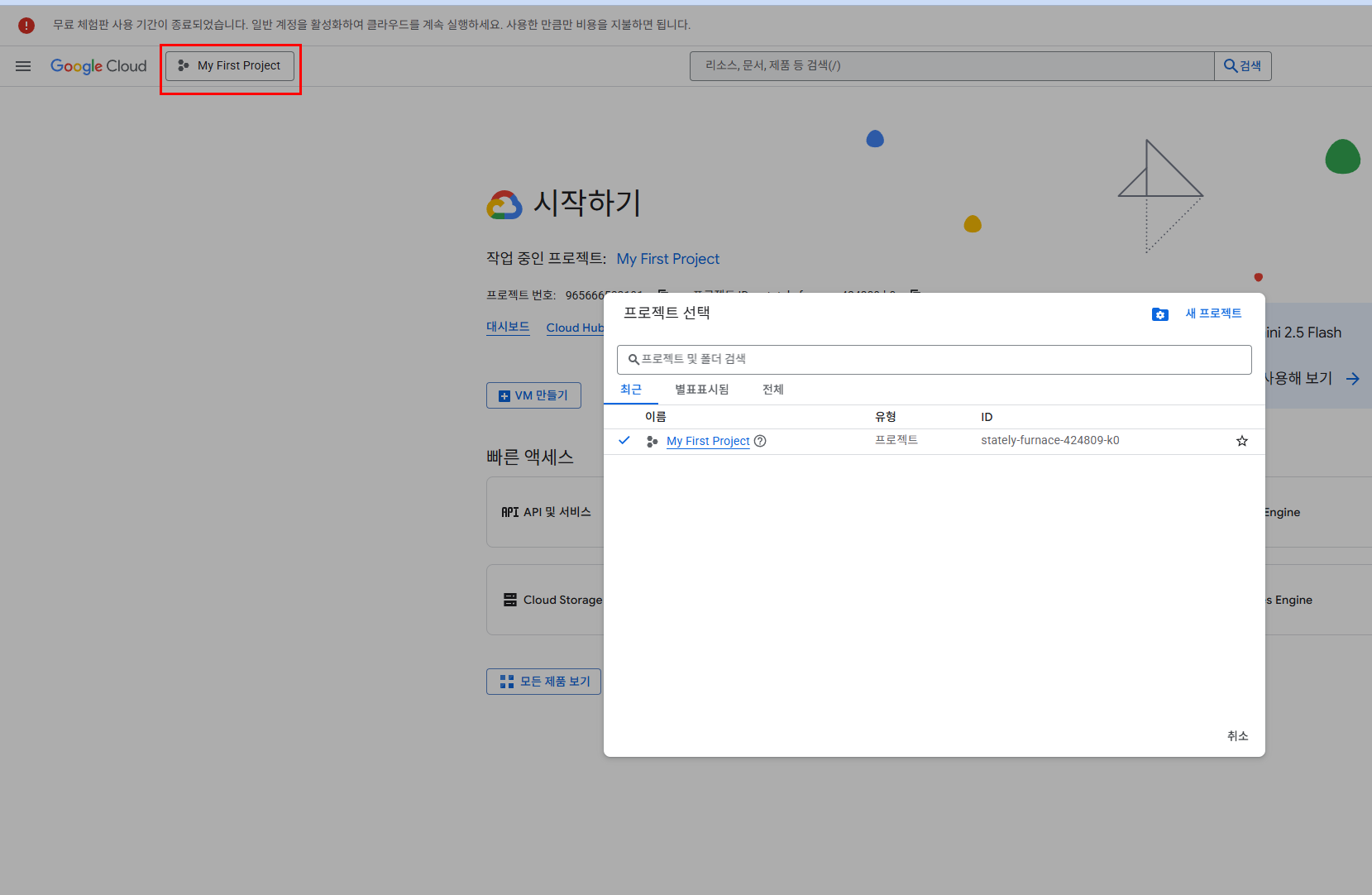Viewport: 1372px width, 895px height.
Task: Click the 취소 button
Action: (x=1238, y=736)
